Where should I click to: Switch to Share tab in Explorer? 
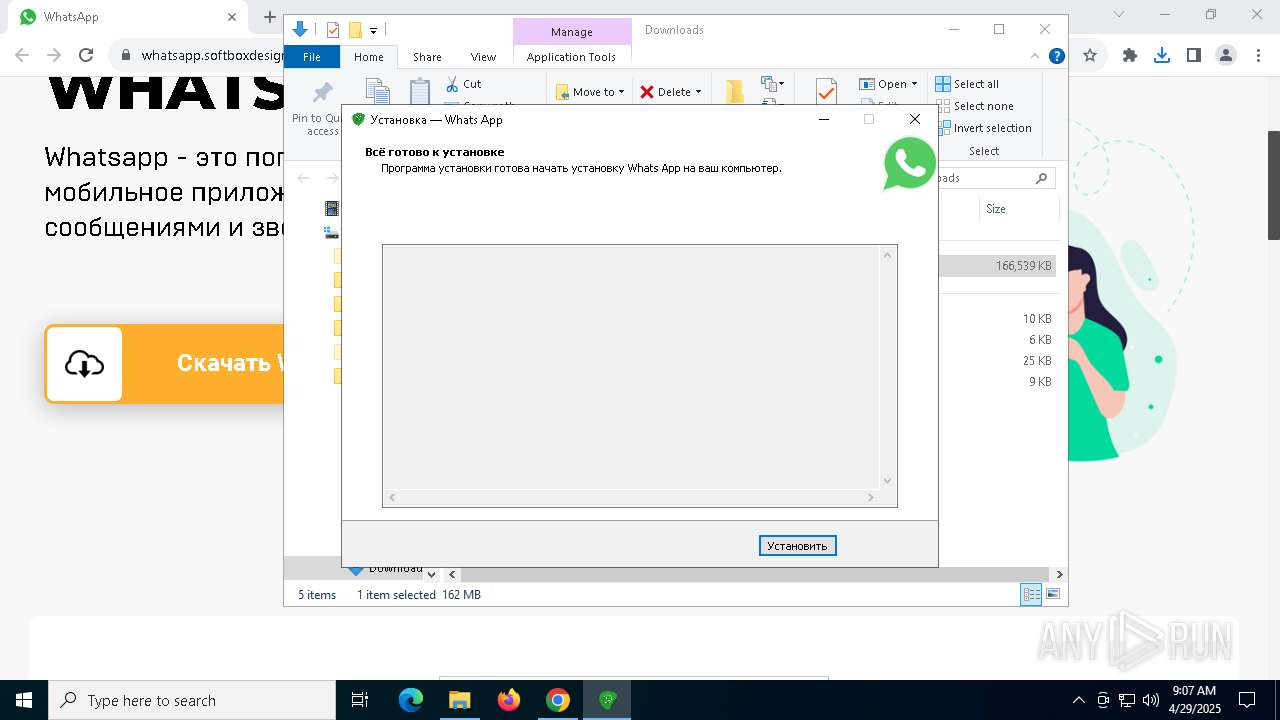pos(427,57)
